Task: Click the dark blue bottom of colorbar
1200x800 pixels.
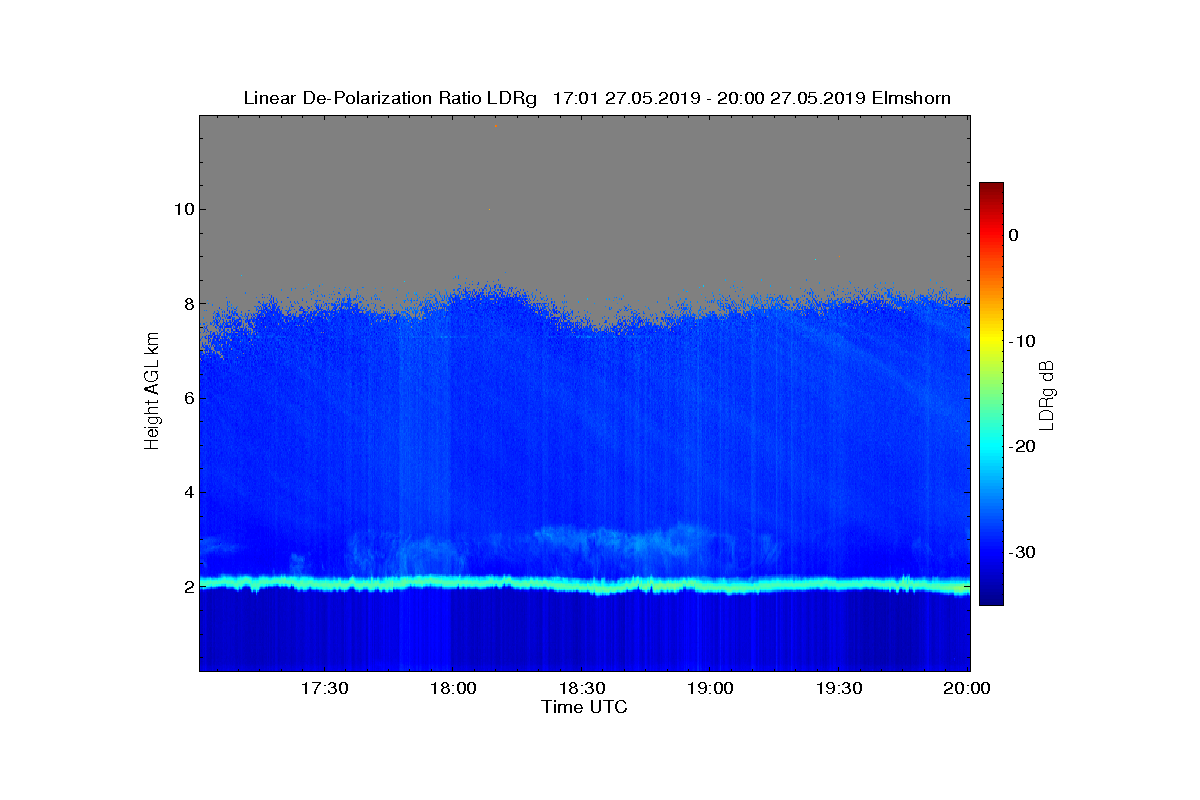Action: (991, 598)
